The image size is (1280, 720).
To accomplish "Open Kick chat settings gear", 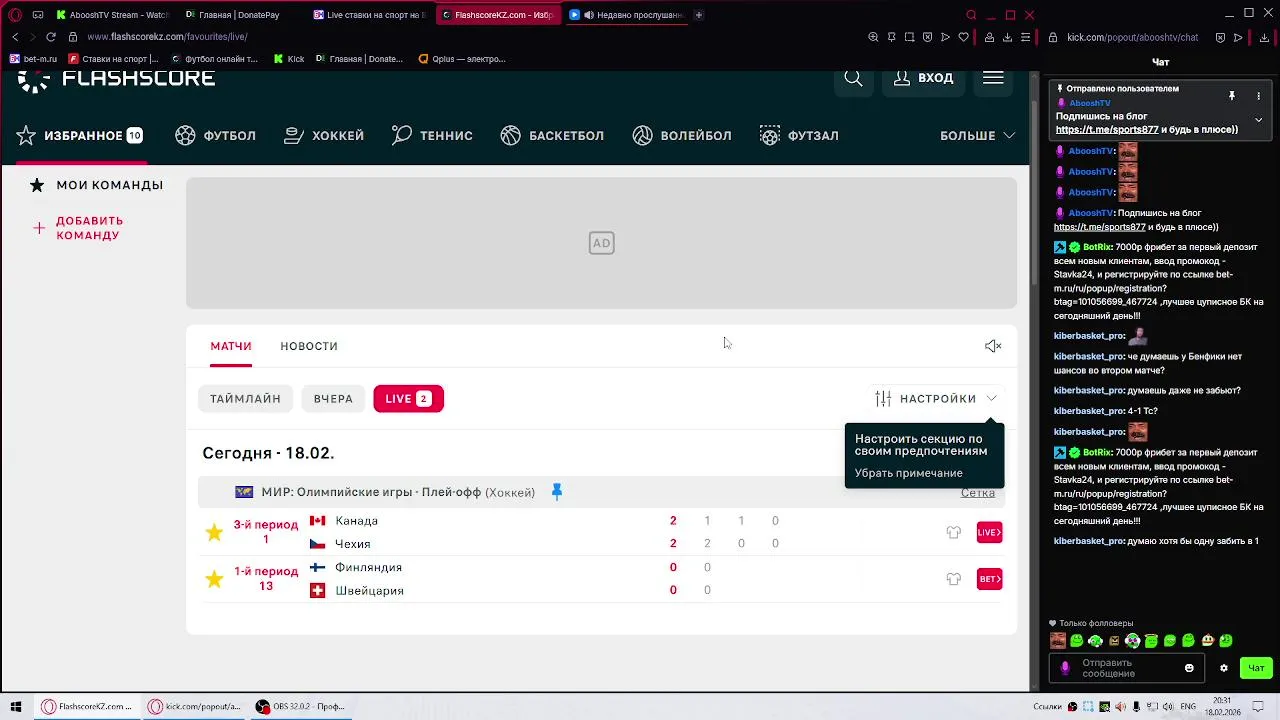I will click(1223, 668).
